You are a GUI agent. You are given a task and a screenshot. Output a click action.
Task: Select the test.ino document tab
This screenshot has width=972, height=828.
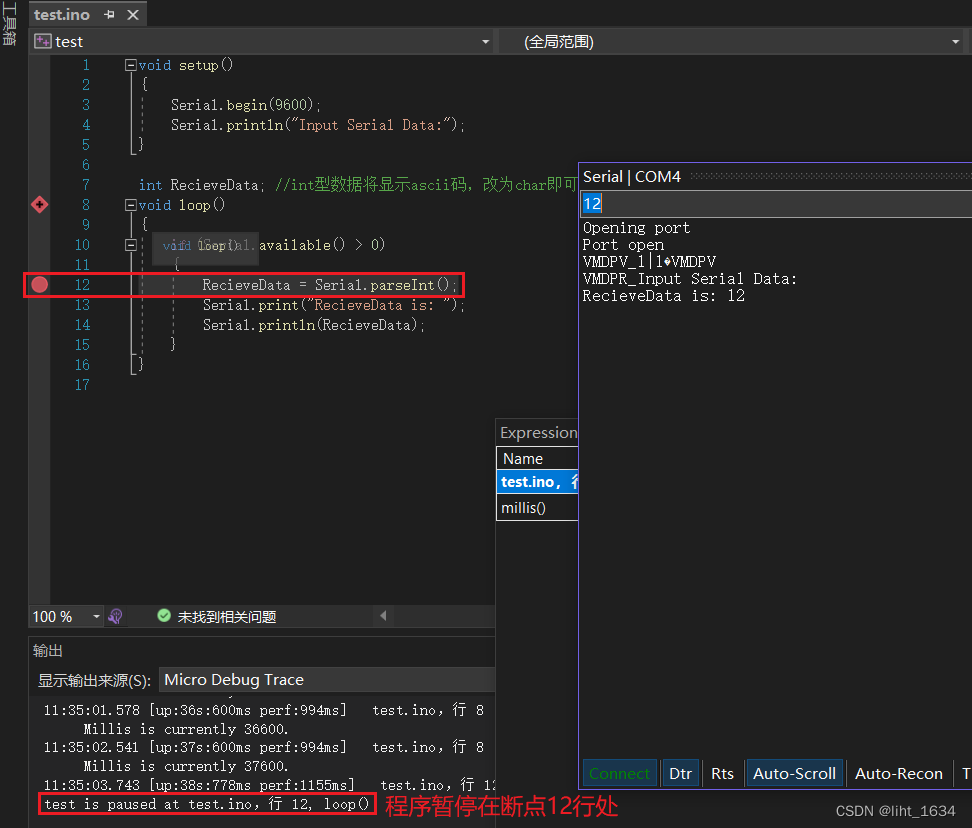[x=62, y=14]
